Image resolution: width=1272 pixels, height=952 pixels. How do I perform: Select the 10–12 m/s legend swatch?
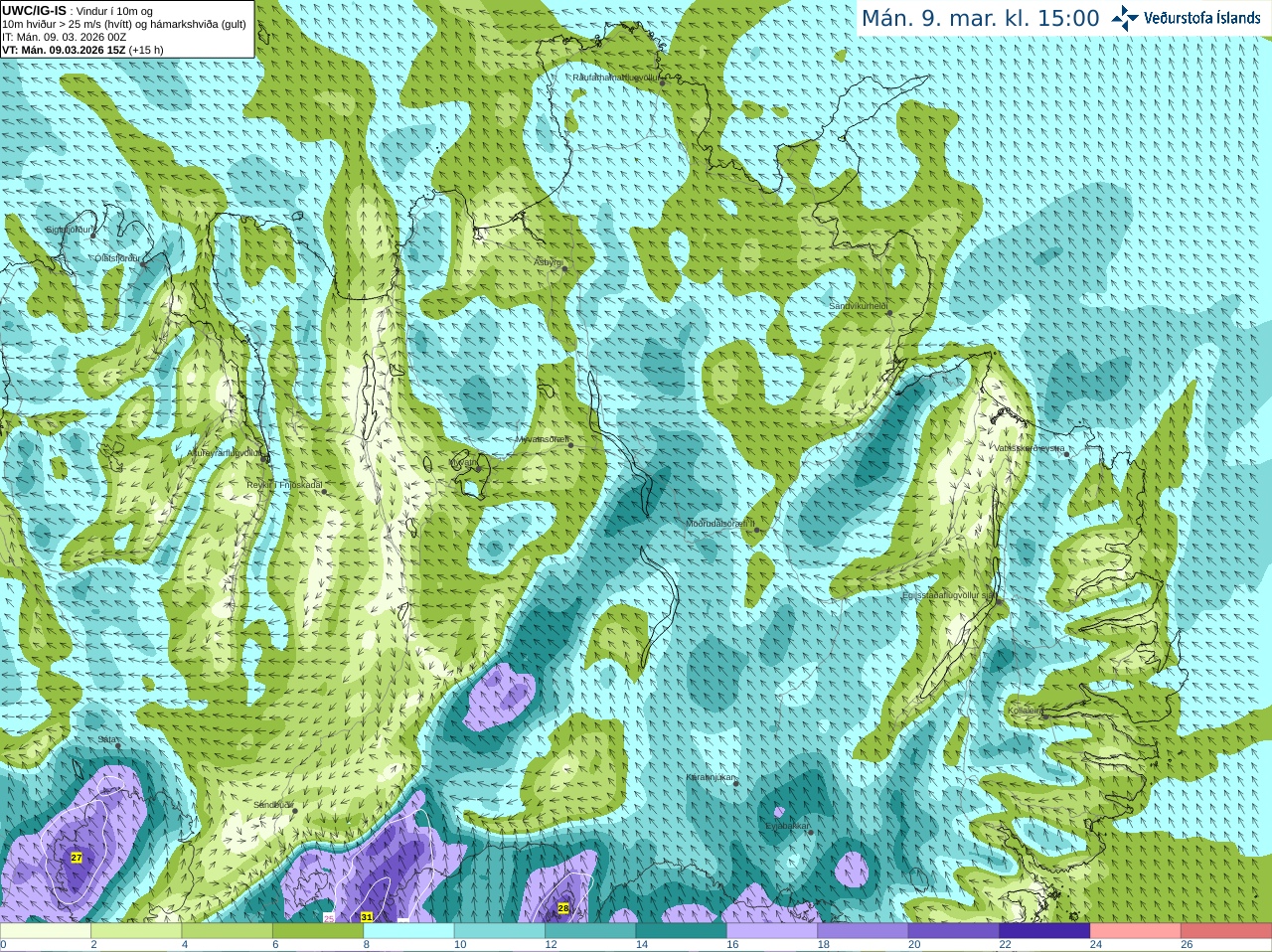(x=500, y=931)
